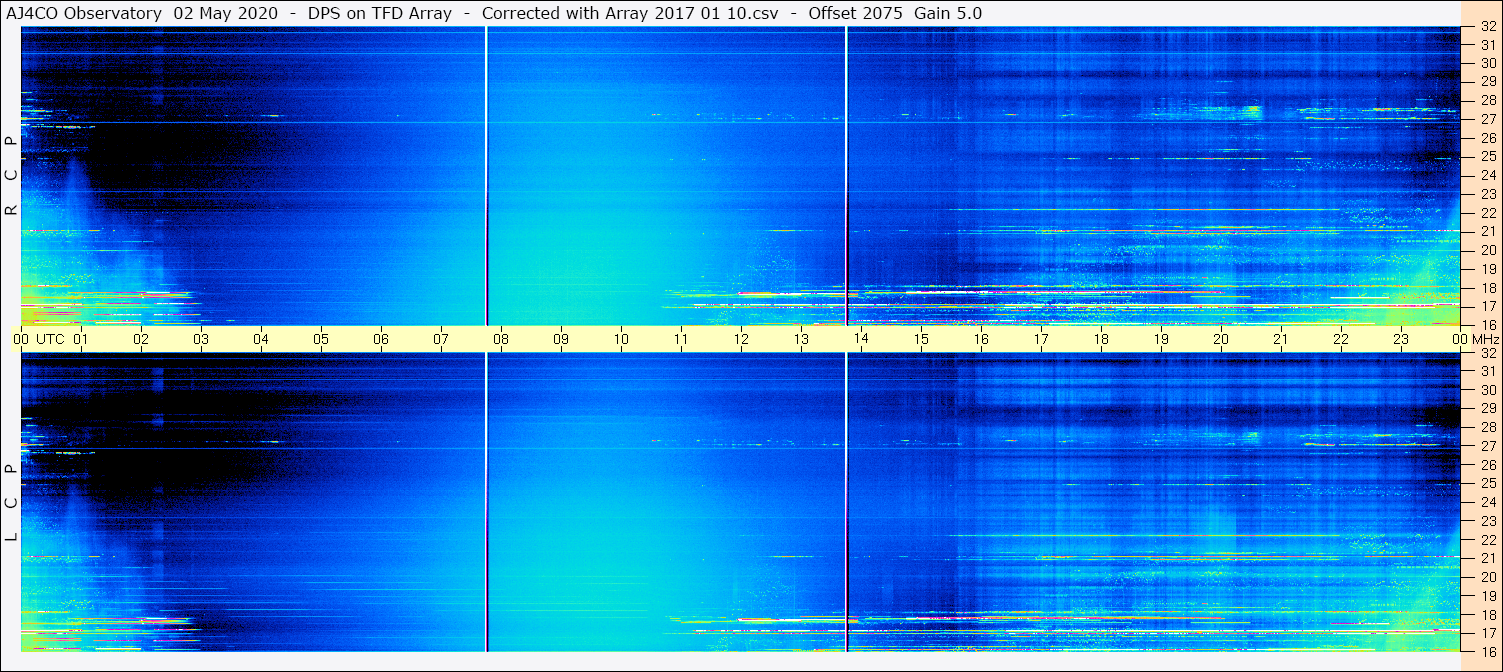
Task: Pick hour label 12 on time axis
Action: (x=741, y=339)
